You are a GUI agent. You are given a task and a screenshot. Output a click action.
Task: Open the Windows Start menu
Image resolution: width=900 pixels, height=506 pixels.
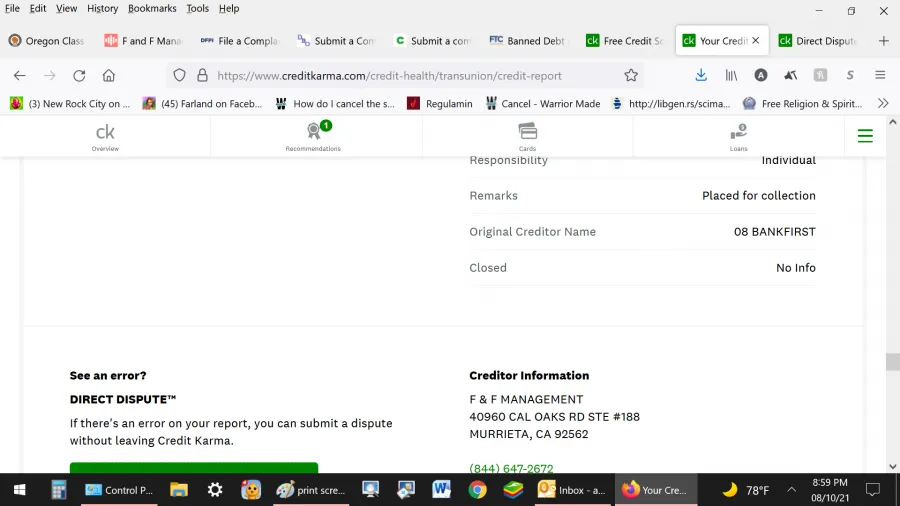tap(19, 490)
